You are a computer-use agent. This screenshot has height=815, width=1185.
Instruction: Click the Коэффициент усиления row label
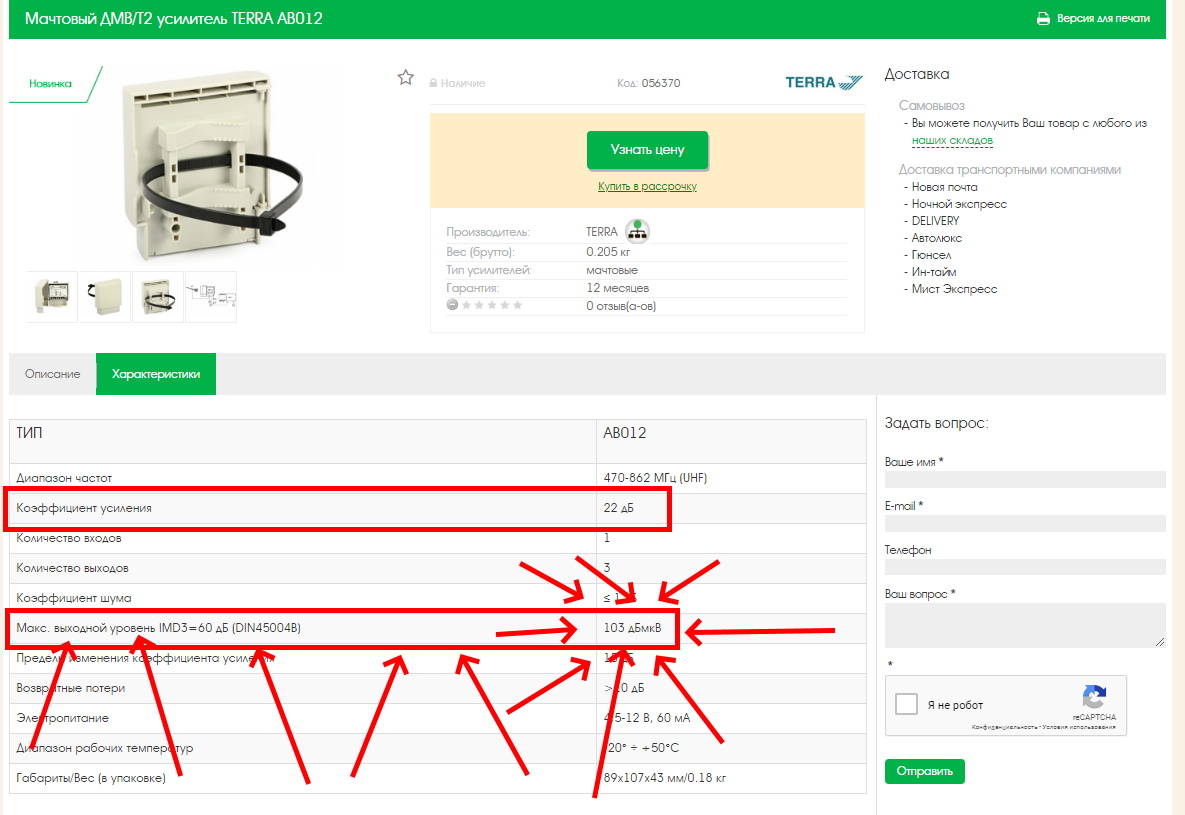84,508
